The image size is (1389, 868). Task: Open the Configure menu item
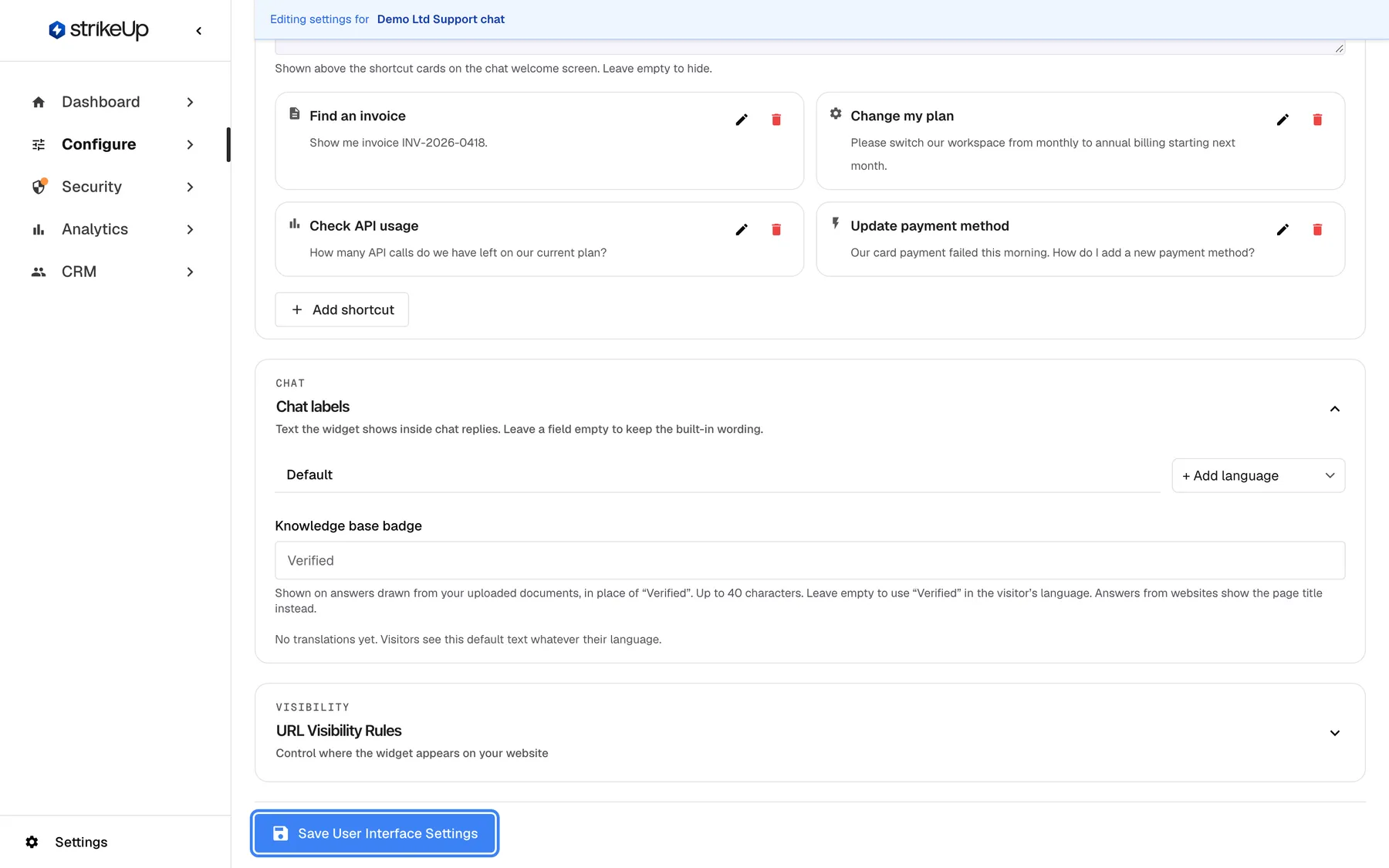click(x=114, y=144)
